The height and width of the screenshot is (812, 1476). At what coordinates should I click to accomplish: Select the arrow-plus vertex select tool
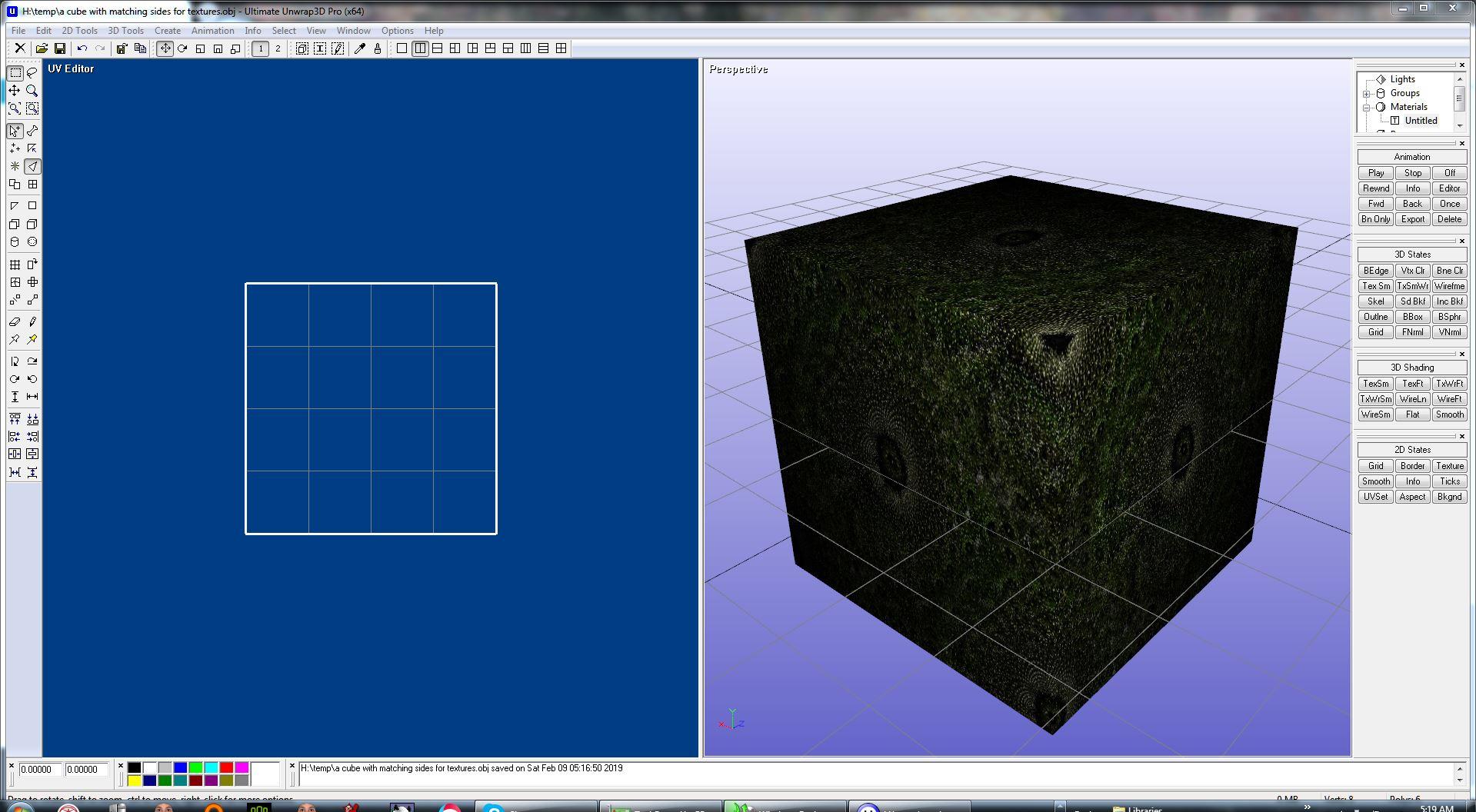click(15, 131)
